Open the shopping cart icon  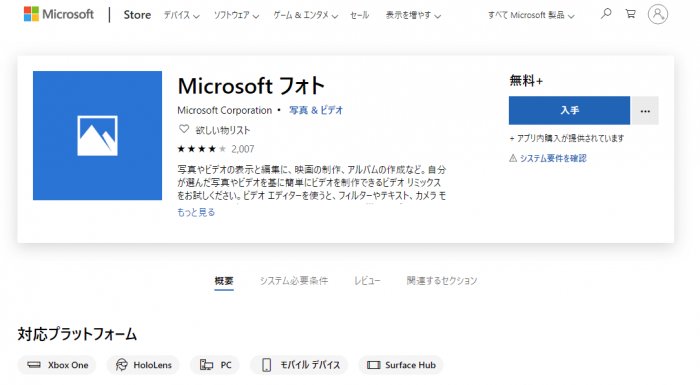tap(630, 14)
